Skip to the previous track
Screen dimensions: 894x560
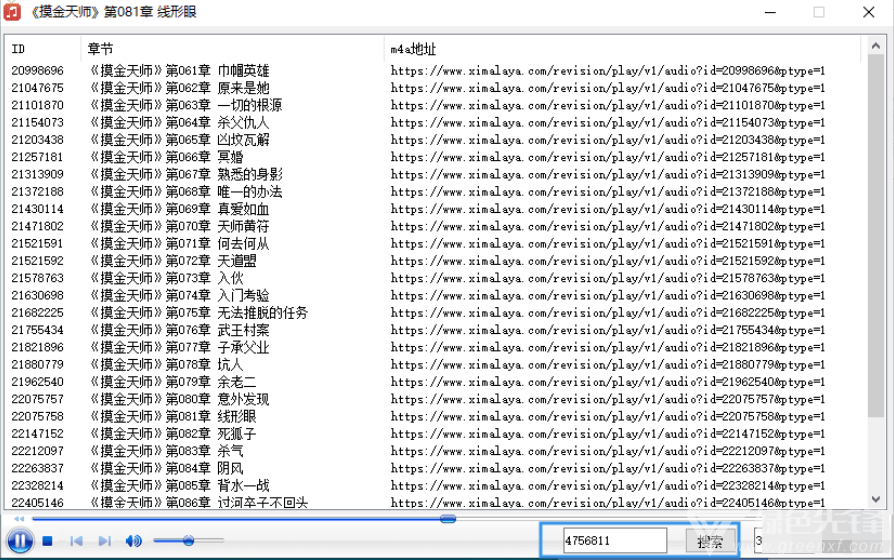[76, 541]
